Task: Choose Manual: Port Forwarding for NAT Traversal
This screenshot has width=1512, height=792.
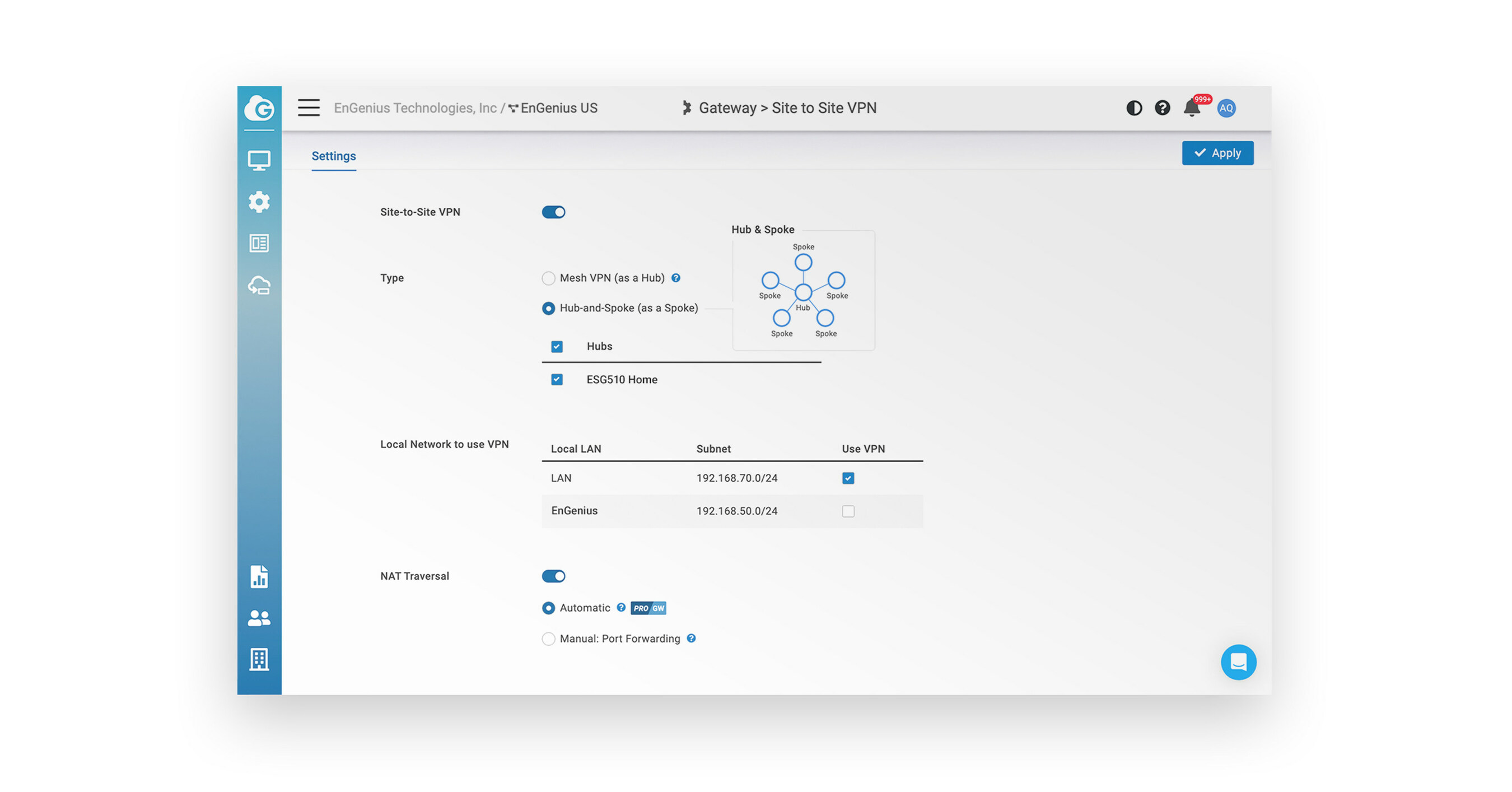Action: click(548, 639)
